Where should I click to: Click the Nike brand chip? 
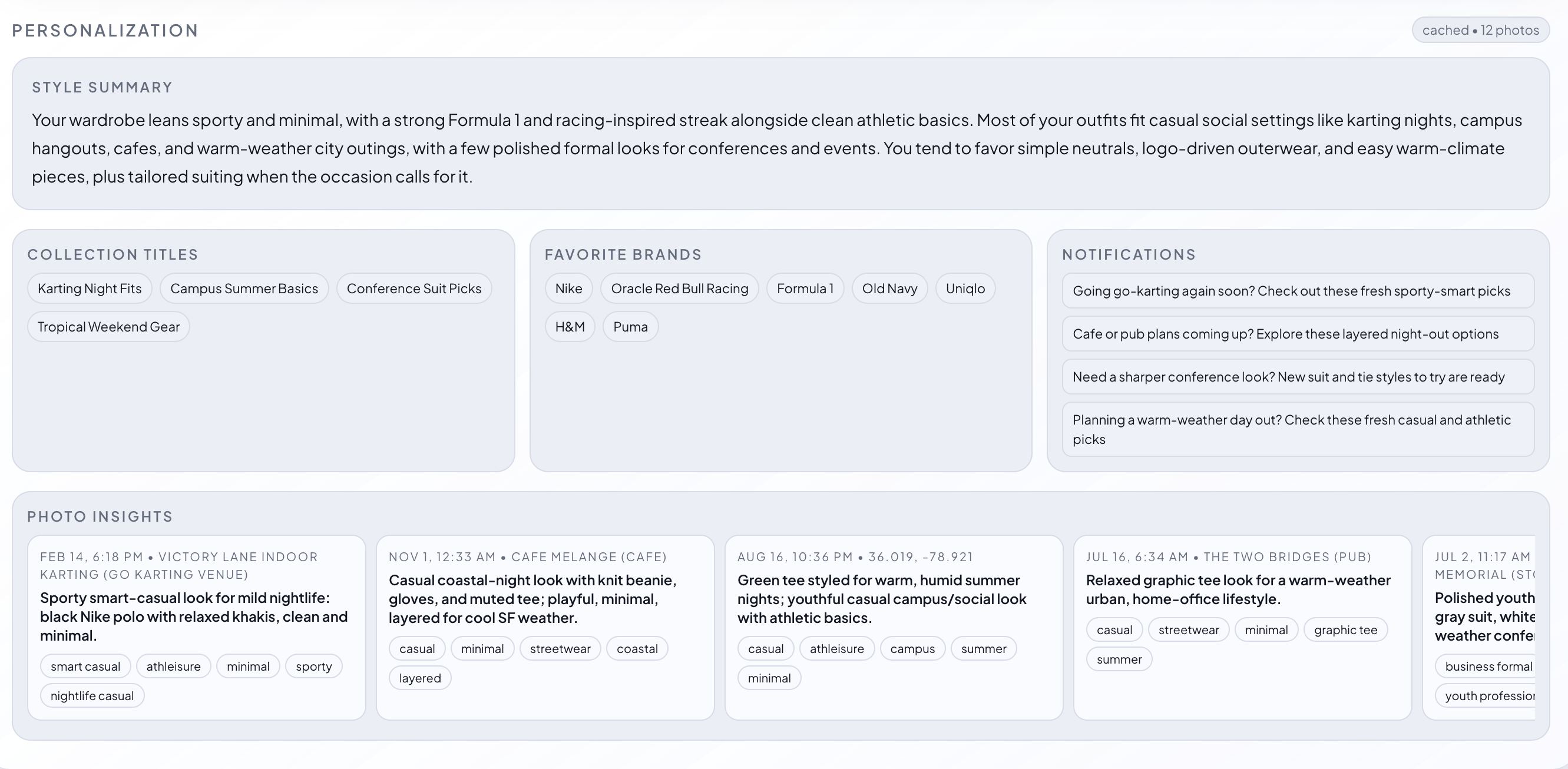pos(568,289)
